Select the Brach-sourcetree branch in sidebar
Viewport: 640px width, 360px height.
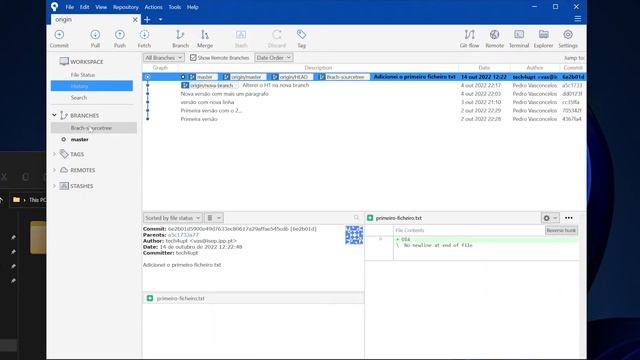[x=94, y=128]
